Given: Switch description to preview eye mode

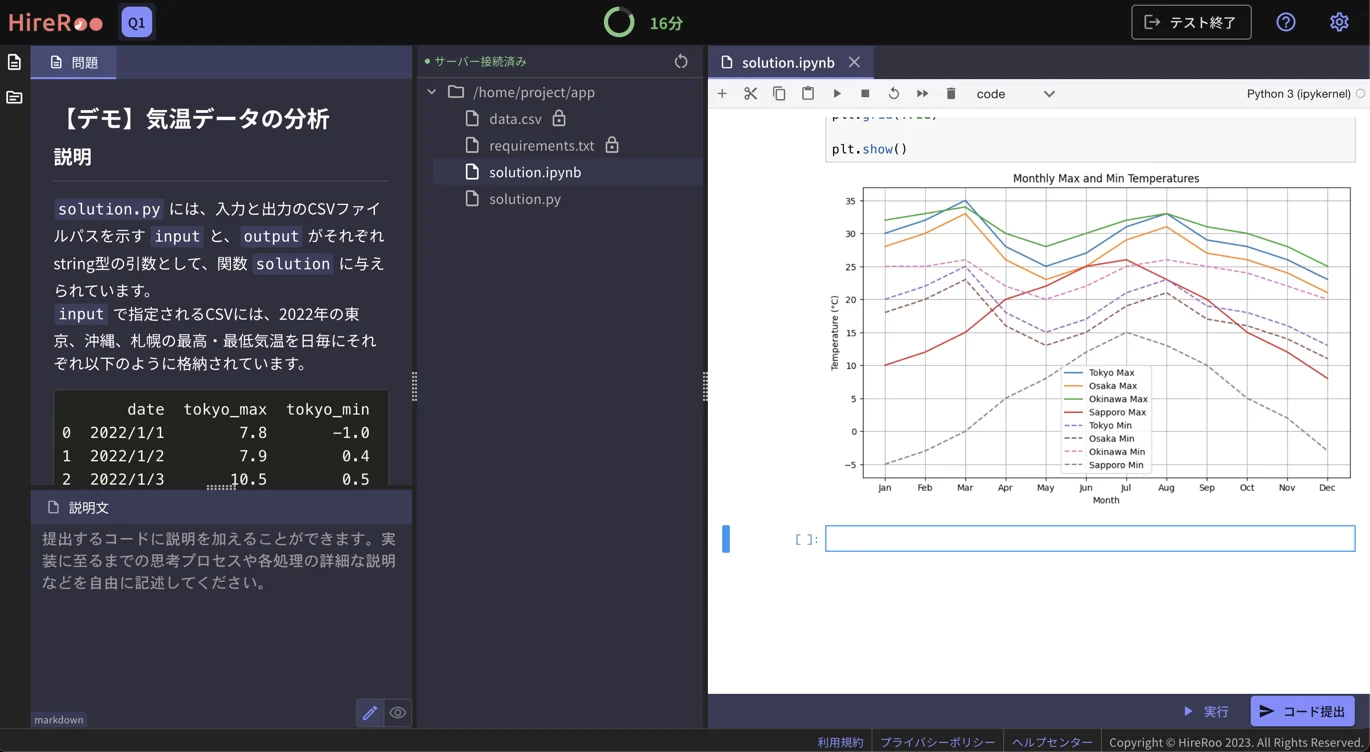Looking at the screenshot, I should (398, 713).
